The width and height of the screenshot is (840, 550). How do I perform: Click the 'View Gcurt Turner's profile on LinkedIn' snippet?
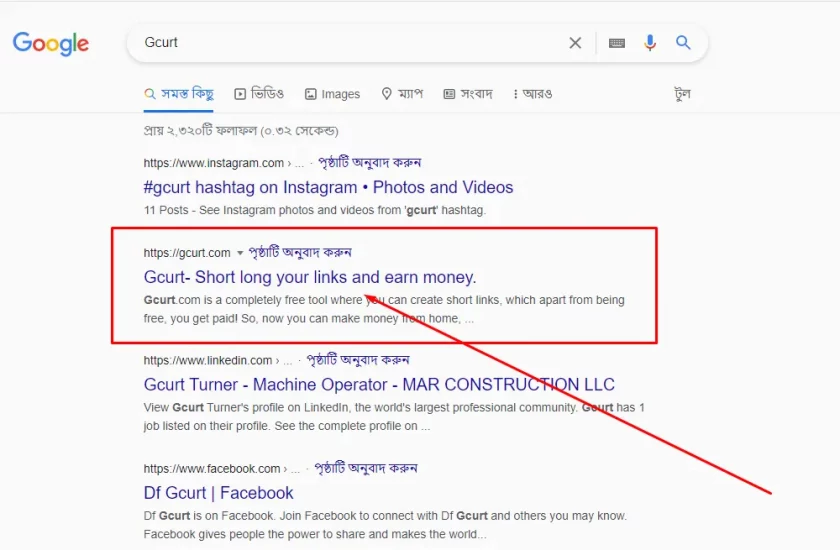tap(394, 417)
